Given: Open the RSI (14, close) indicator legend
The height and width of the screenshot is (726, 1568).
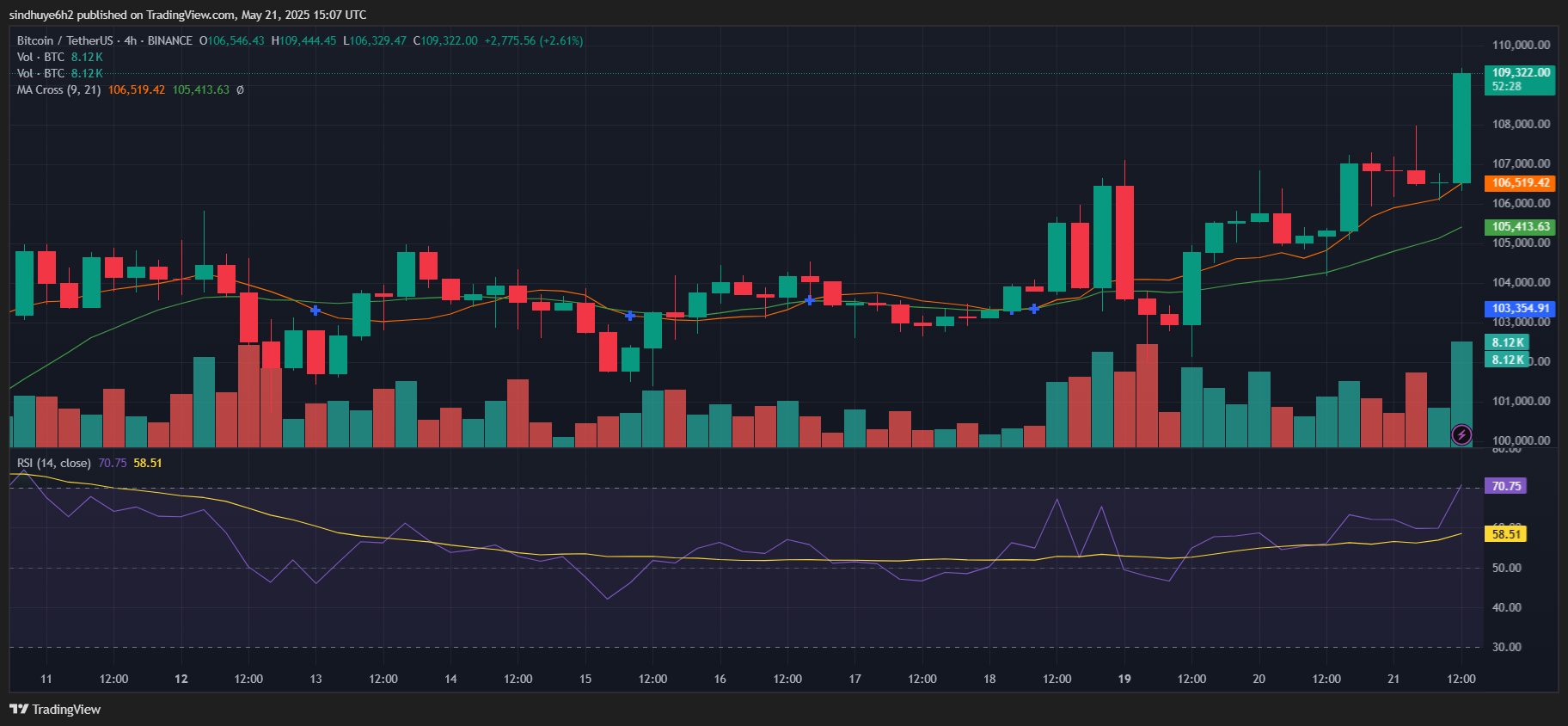Looking at the screenshot, I should point(53,464).
